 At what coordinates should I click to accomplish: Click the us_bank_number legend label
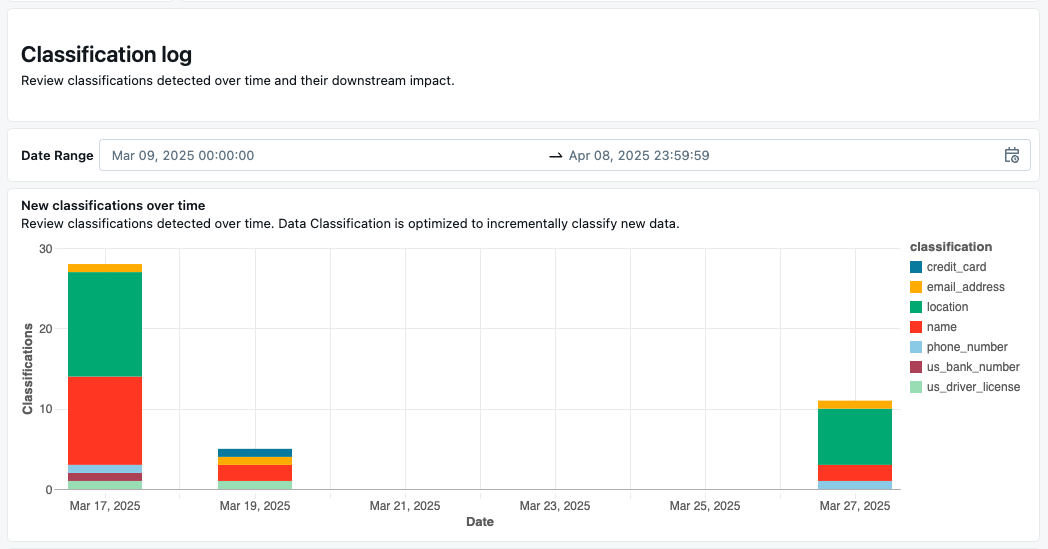[972, 367]
